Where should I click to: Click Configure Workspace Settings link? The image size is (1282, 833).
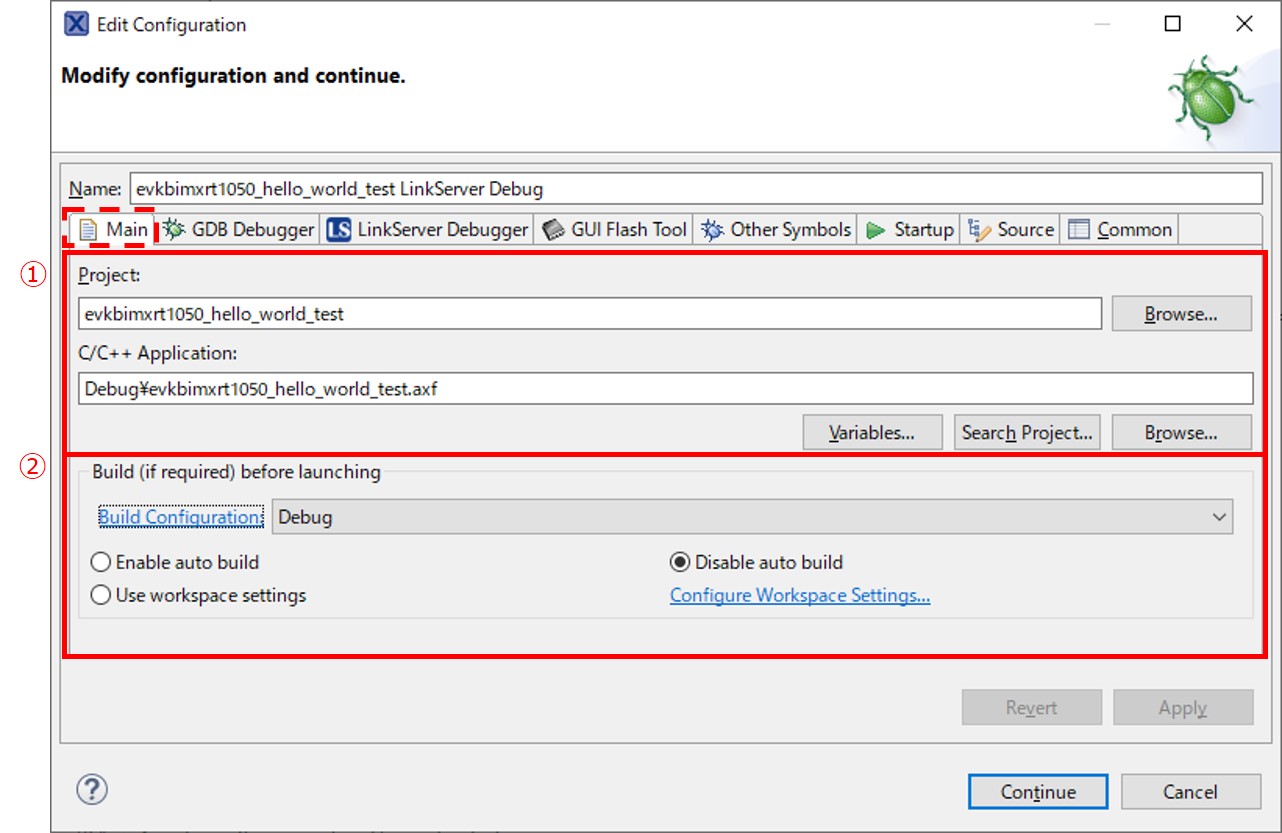800,595
